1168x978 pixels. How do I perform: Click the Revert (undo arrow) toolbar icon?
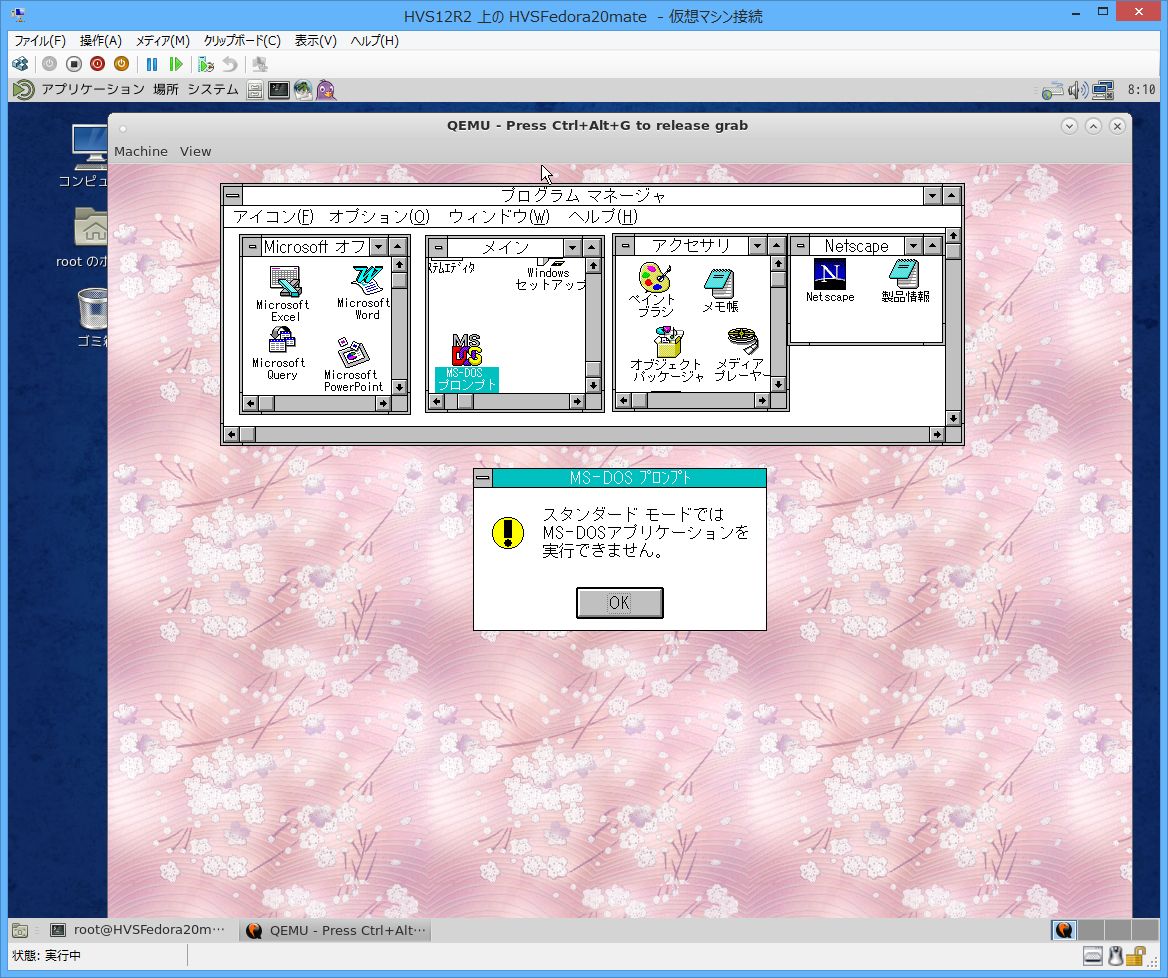coord(230,64)
